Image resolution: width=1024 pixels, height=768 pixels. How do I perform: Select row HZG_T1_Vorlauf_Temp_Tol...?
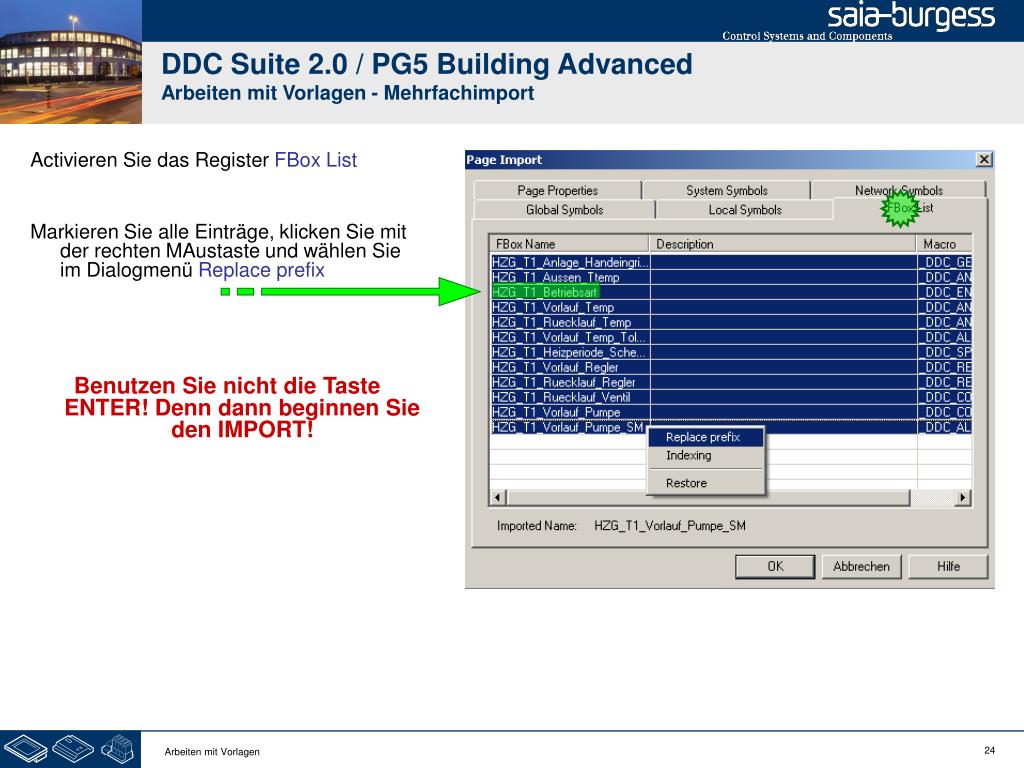[x=731, y=337]
